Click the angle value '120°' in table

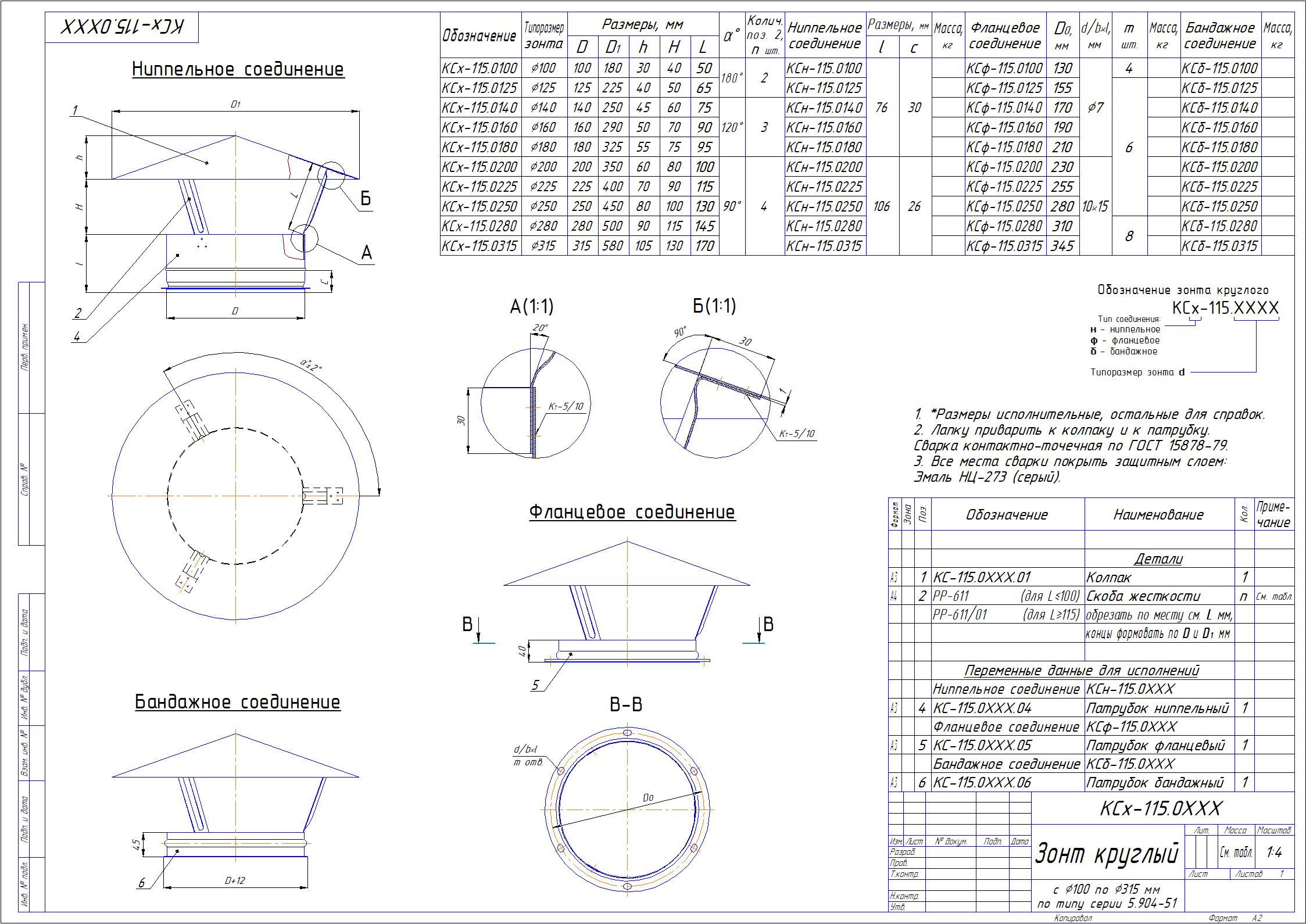732,127
